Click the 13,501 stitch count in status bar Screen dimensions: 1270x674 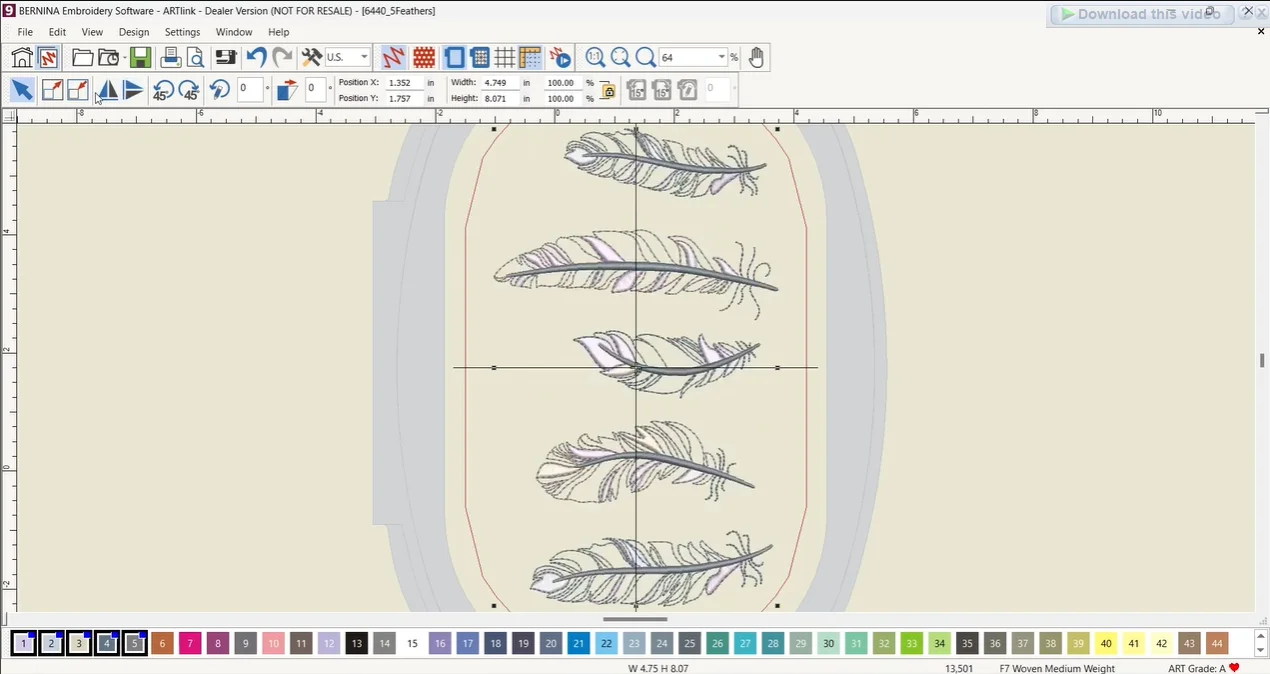[959, 668]
